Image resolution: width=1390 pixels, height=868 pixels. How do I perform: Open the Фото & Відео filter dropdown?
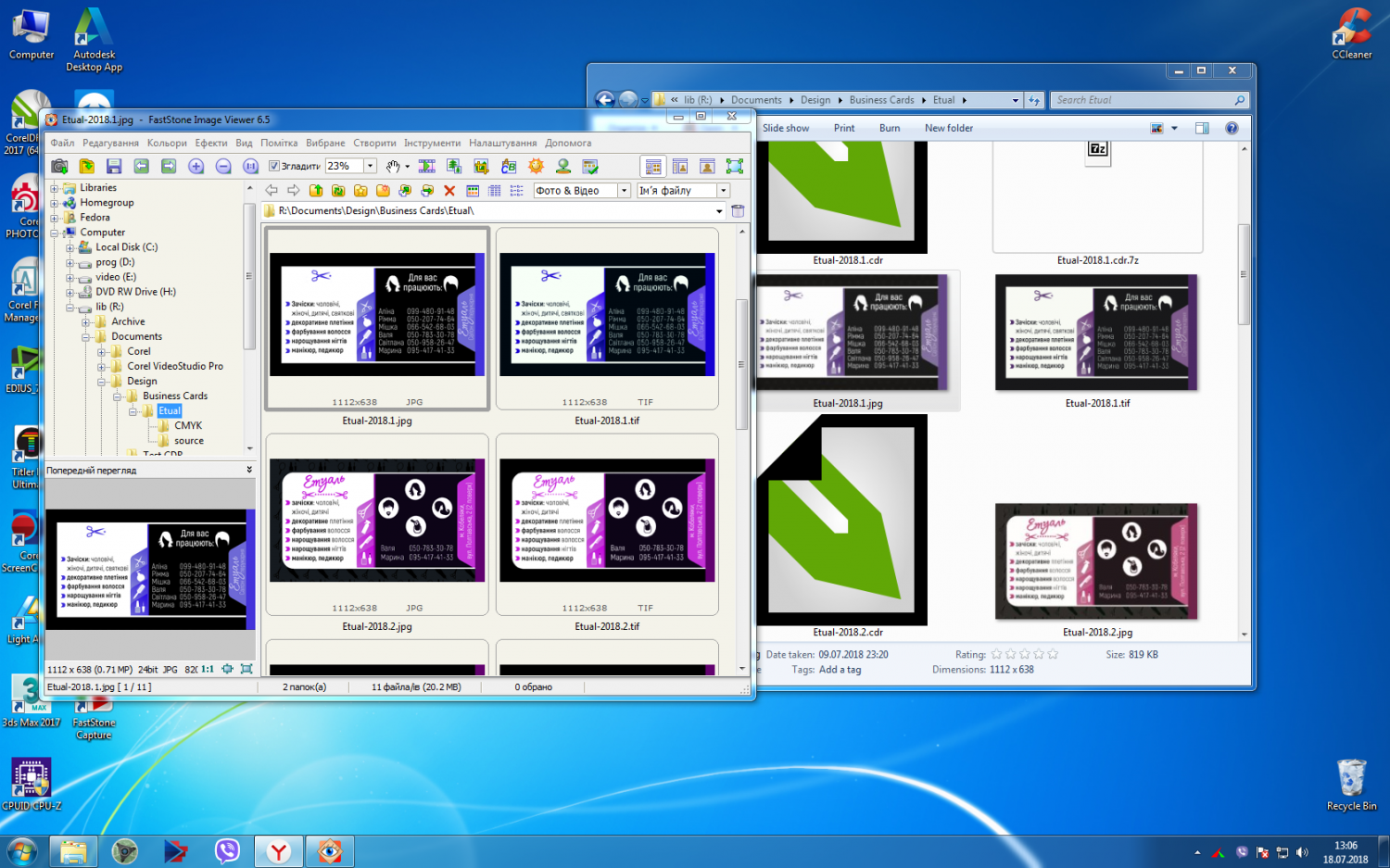624,191
